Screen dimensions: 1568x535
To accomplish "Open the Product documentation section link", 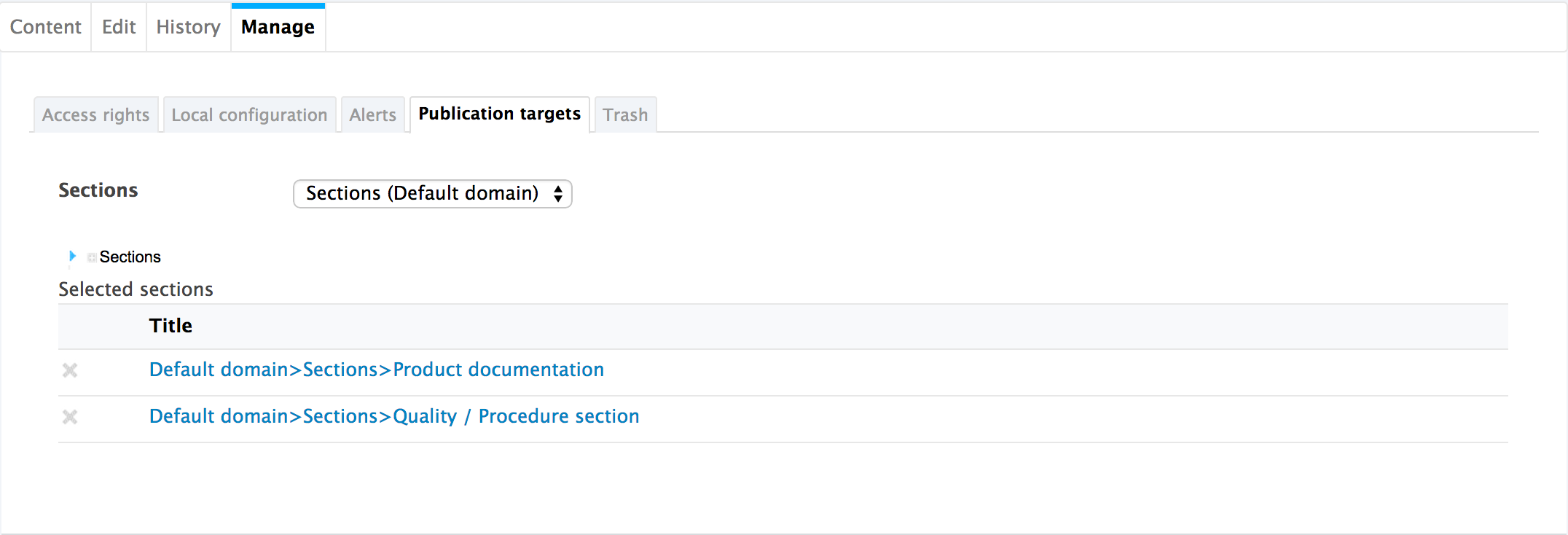I will [377, 370].
